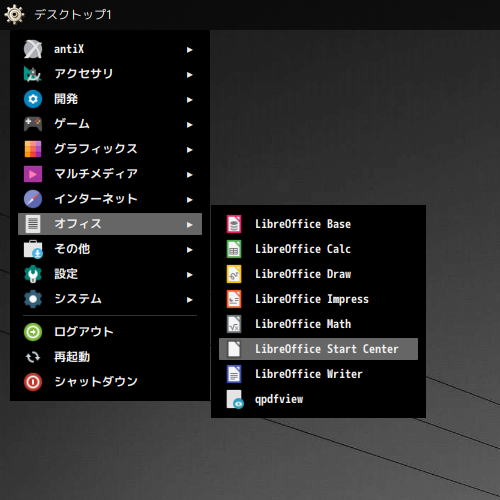
Task: Expand the 設定 submenu arrow
Action: tap(189, 275)
